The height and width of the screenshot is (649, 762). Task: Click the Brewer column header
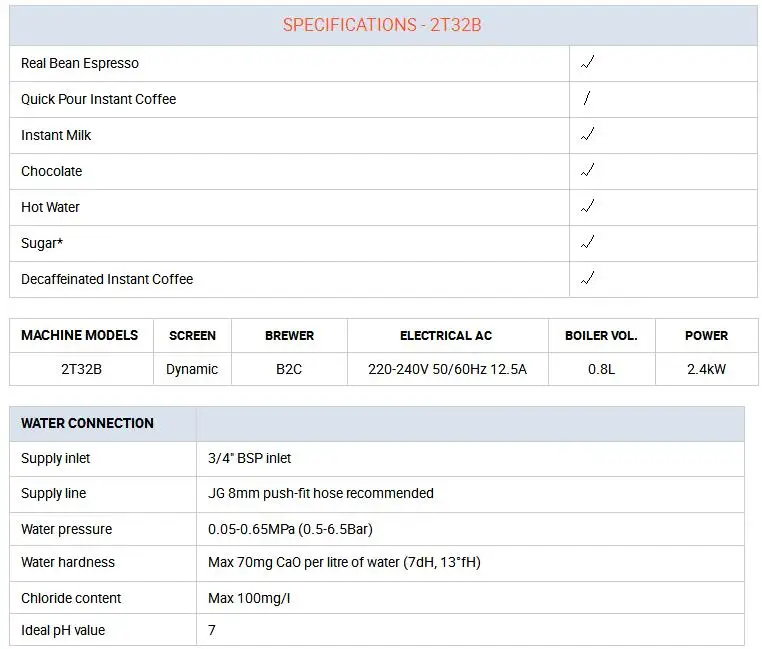289,336
